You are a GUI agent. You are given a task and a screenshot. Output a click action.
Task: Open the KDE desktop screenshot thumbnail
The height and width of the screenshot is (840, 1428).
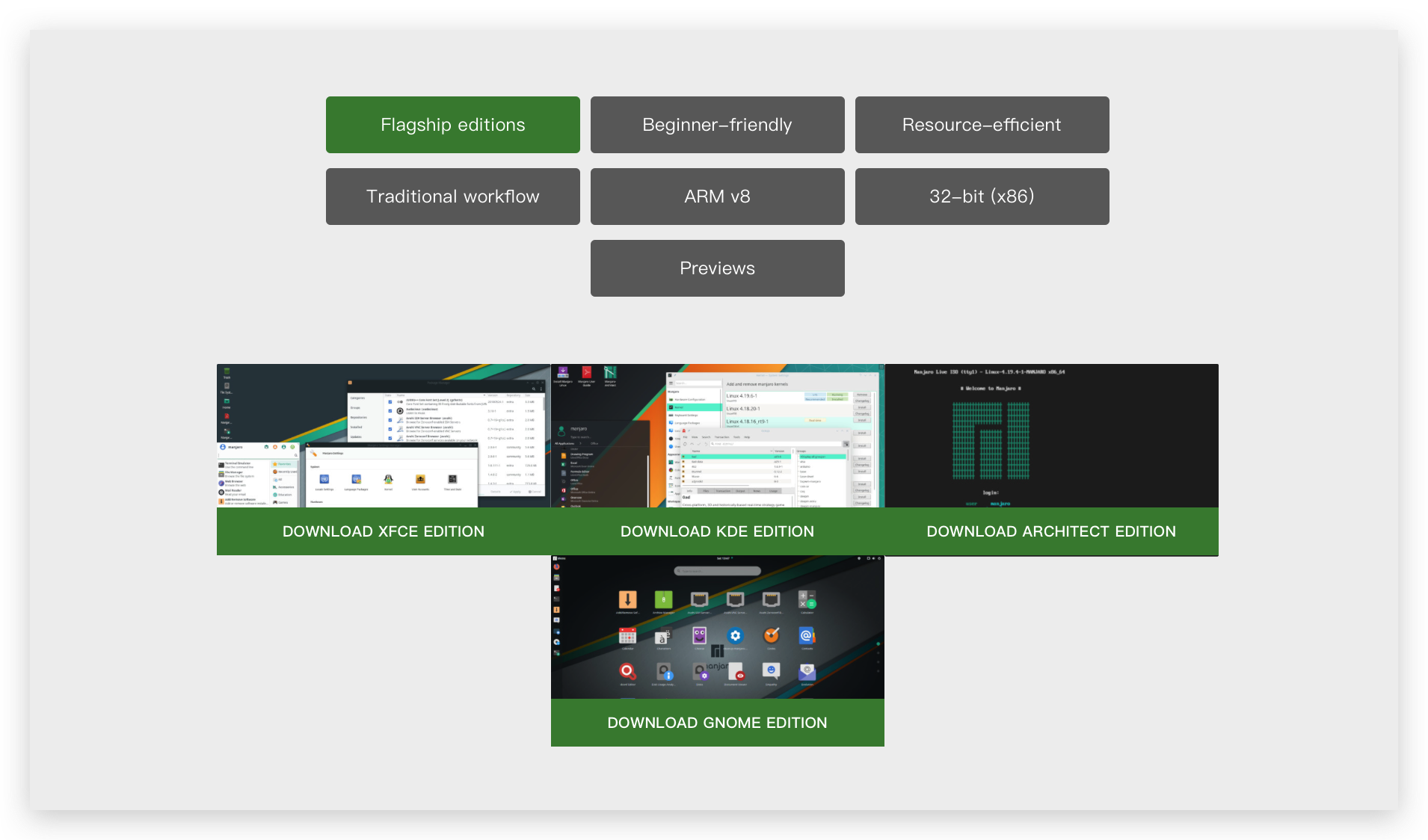coord(717,436)
